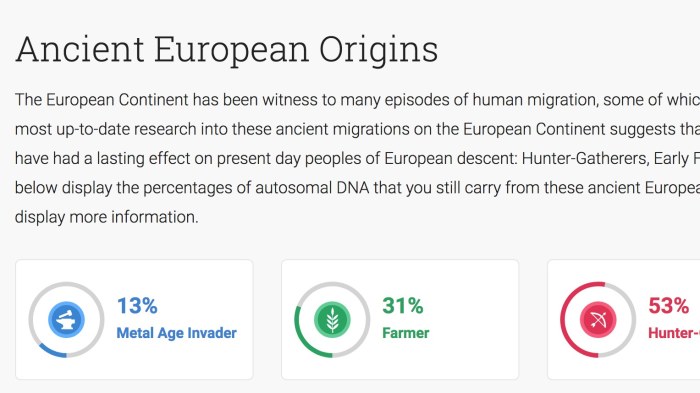Click the line starting 'below display the percentages'
The width and height of the screenshot is (700, 393).
(x=357, y=188)
